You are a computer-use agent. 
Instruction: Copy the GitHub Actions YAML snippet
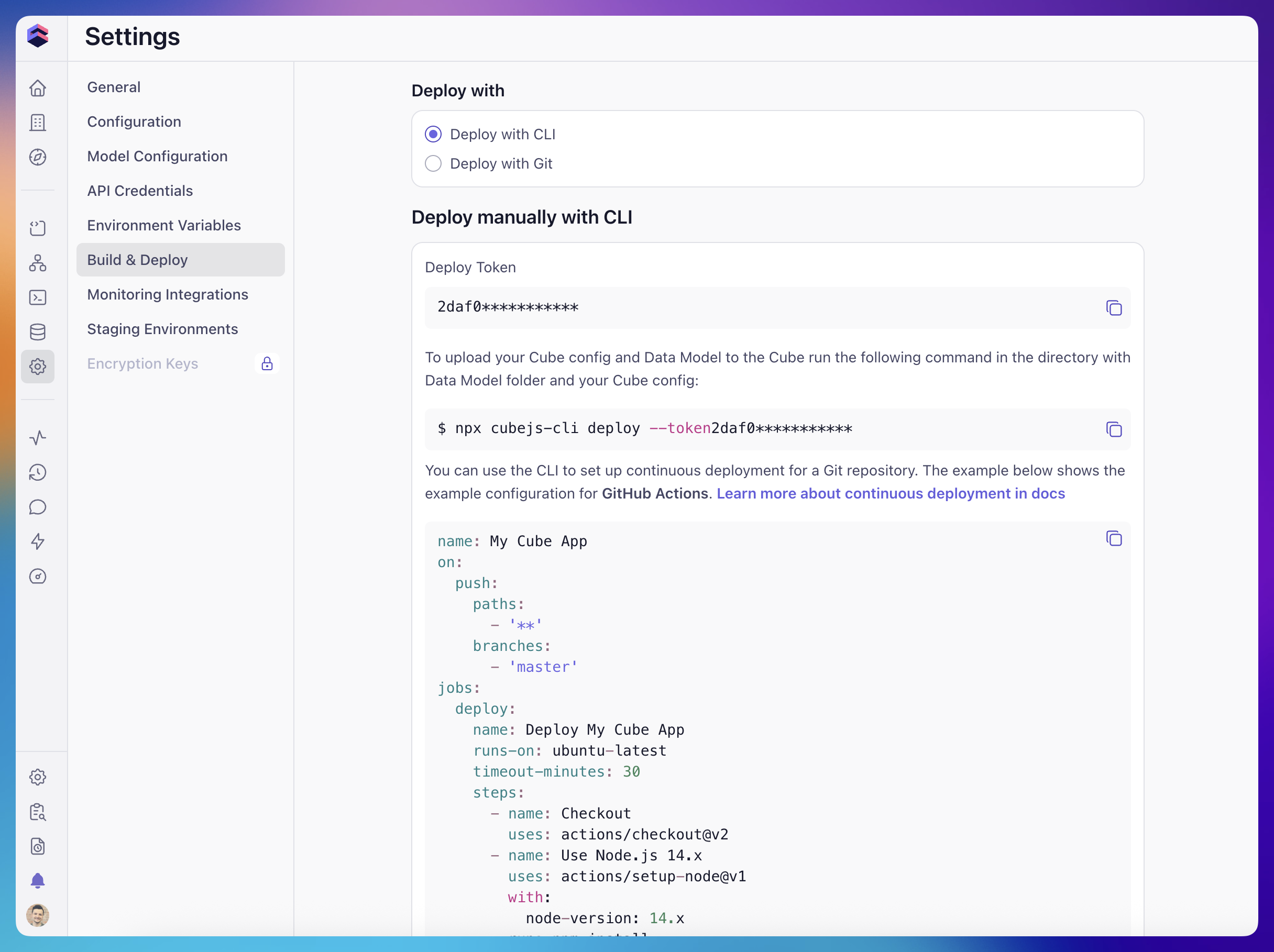coord(1114,539)
